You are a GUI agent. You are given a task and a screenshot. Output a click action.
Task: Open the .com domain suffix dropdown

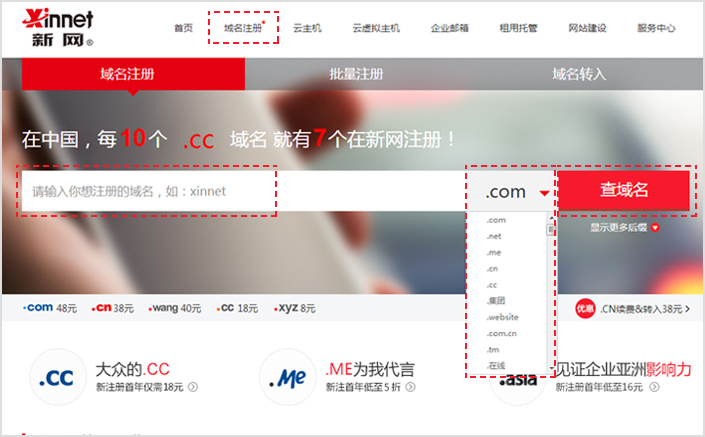pyautogui.click(x=516, y=192)
